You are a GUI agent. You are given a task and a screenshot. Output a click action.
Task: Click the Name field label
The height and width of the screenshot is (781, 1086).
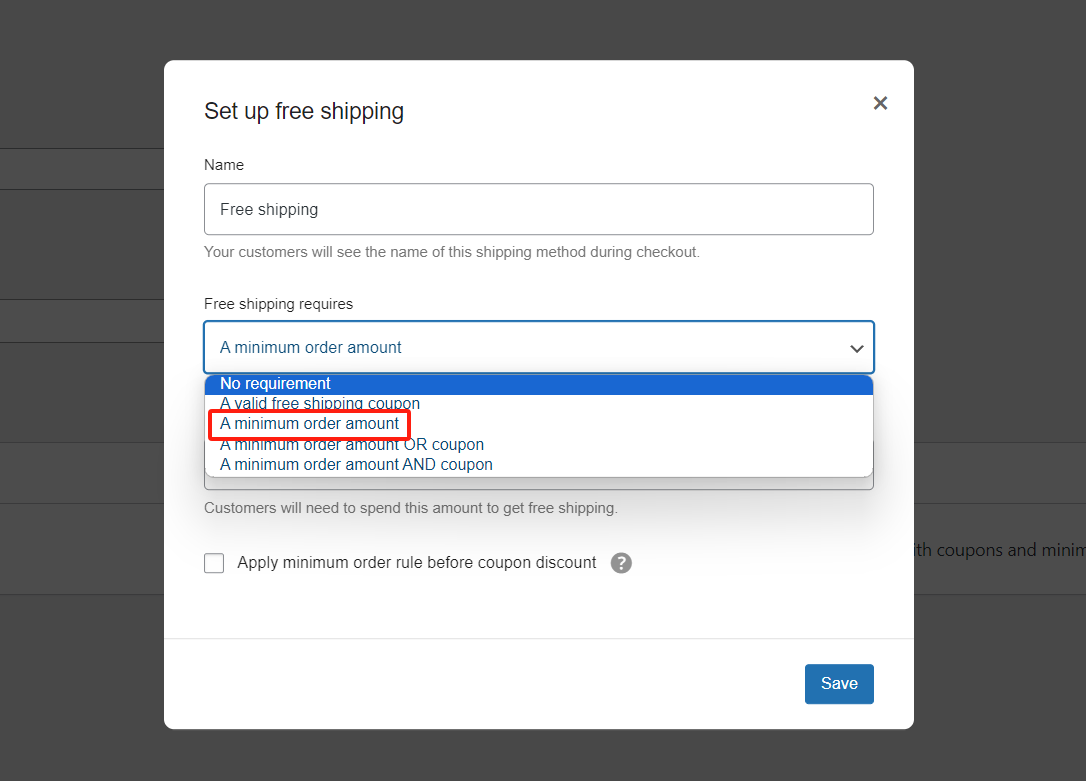click(x=224, y=165)
